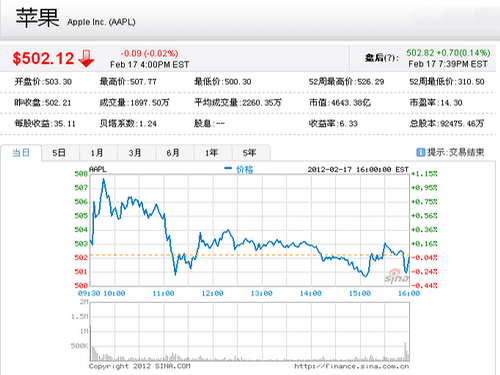This screenshot has width=500, height=375.
Task: Click the morning peak on the price line
Action: 104,180
